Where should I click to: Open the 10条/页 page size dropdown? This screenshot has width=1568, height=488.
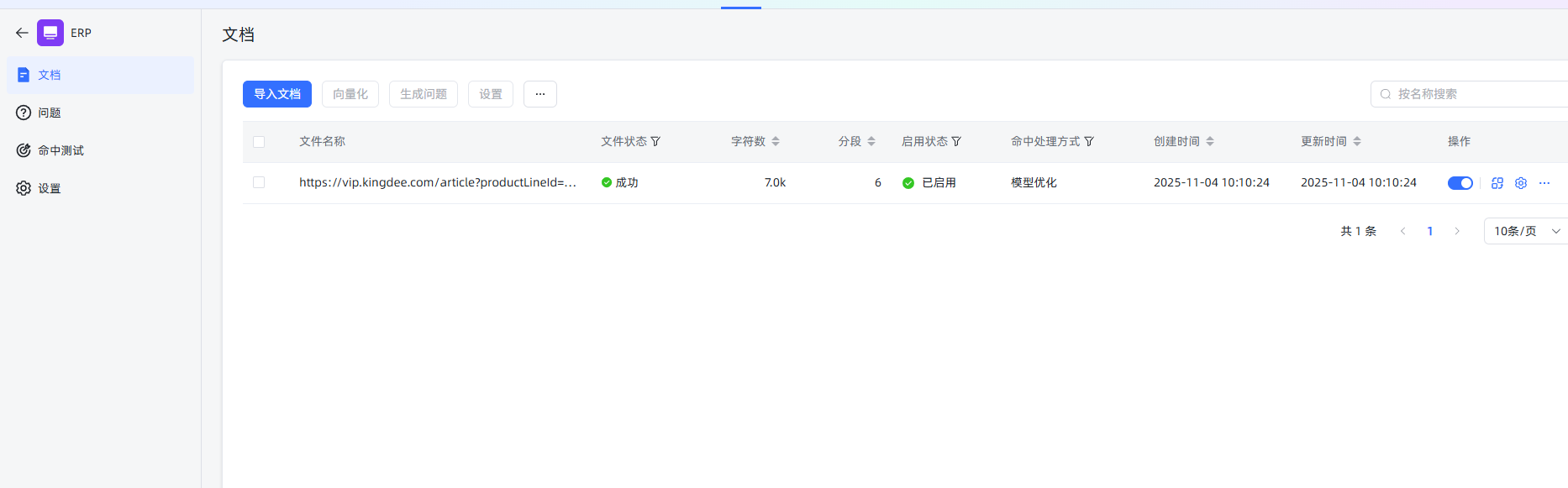coord(1524,231)
